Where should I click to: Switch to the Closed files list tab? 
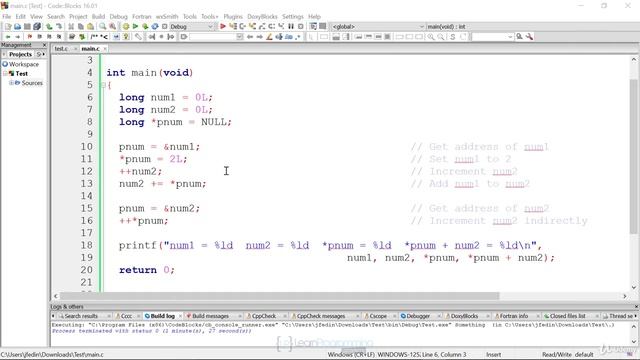coord(567,316)
